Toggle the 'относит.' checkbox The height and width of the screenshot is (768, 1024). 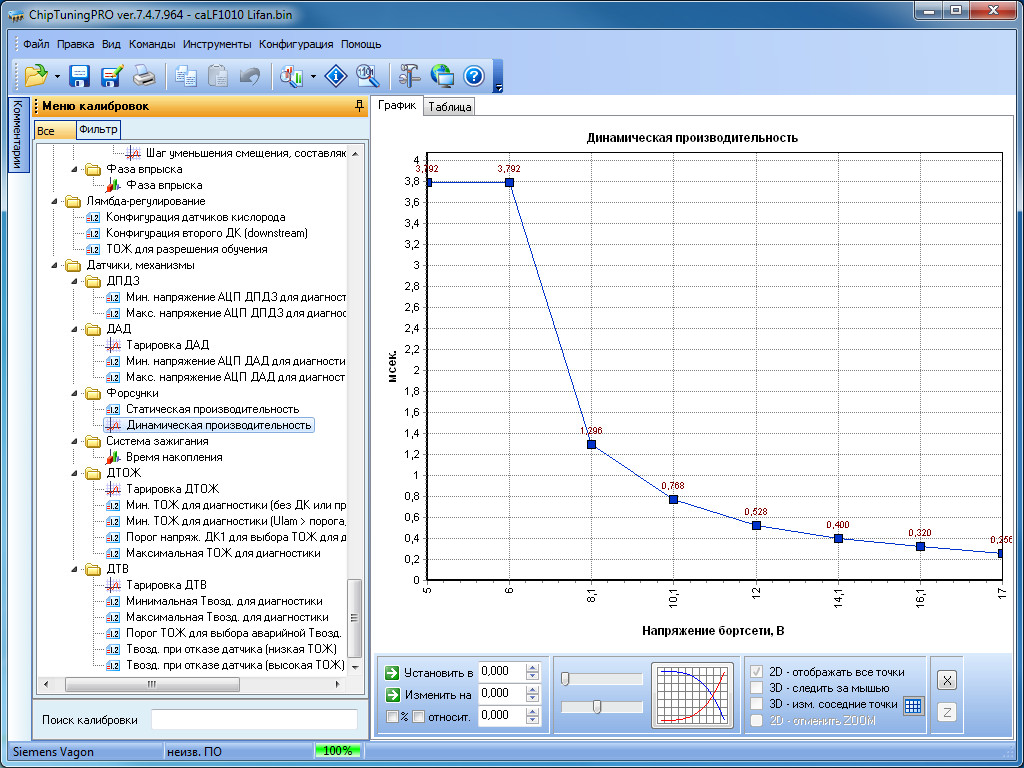coord(419,716)
